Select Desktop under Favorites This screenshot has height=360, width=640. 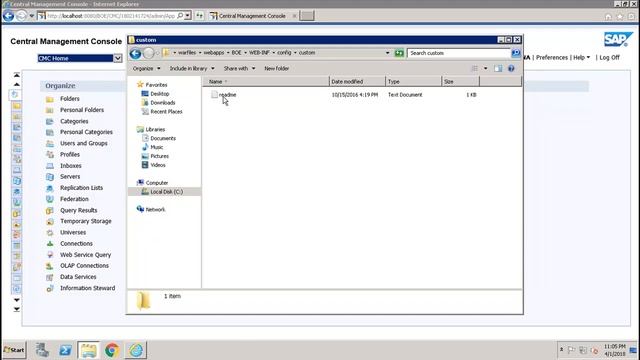[x=160, y=94]
